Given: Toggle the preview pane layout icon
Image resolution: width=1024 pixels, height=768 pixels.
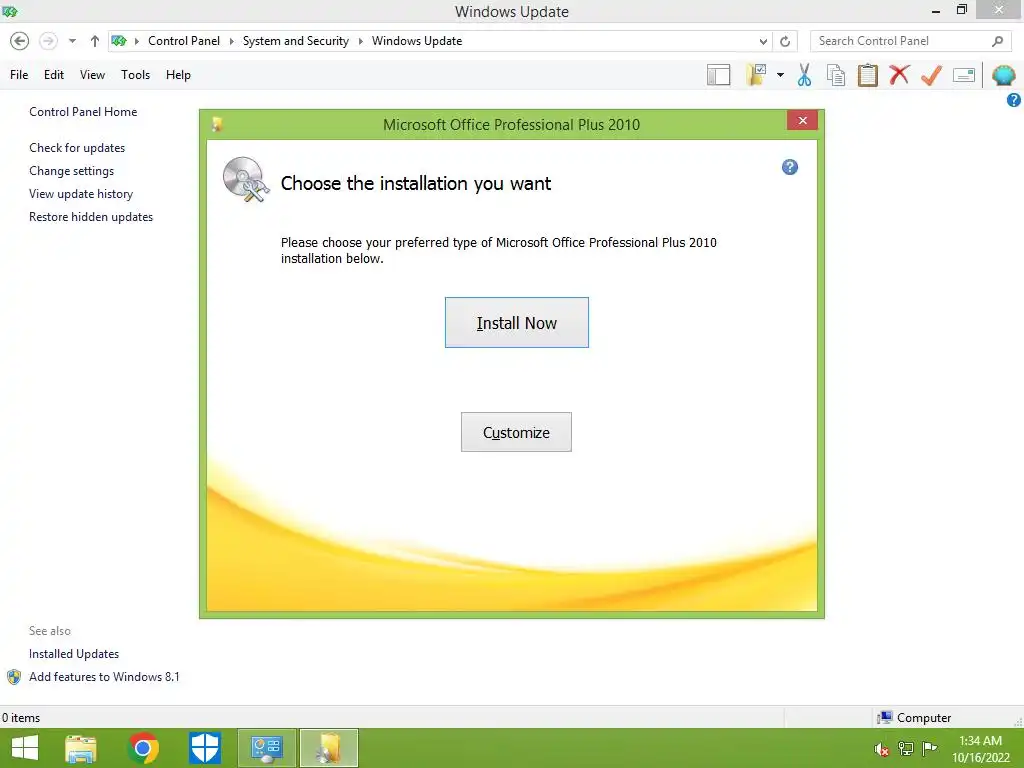Looking at the screenshot, I should pos(718,75).
